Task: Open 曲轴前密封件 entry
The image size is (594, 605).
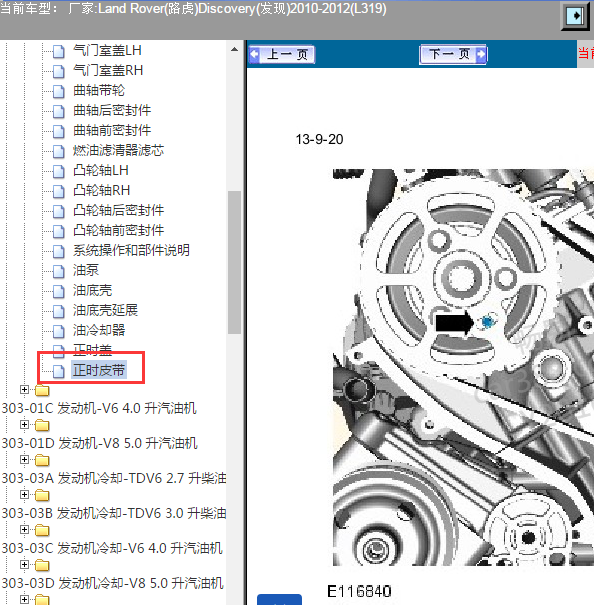Action: (112, 130)
